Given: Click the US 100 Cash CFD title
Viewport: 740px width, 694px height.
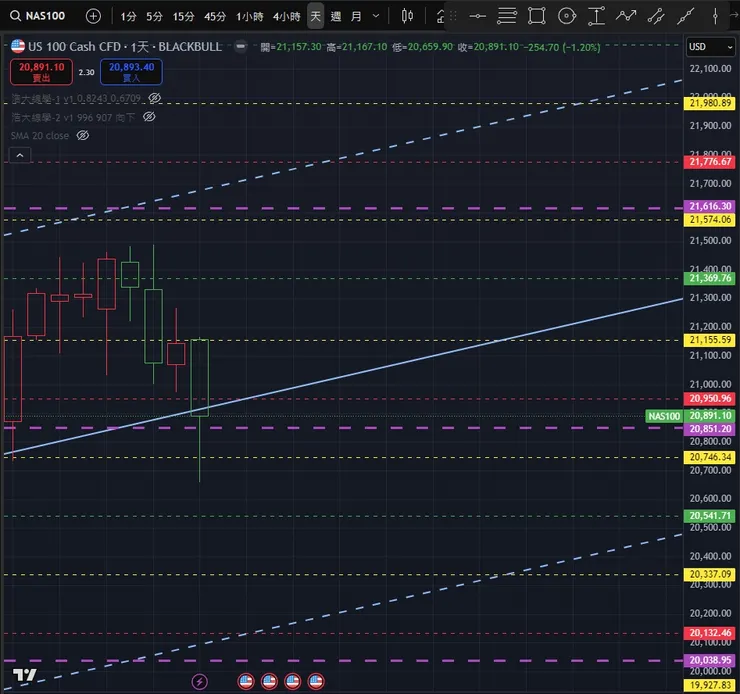Looking at the screenshot, I should coord(74,46).
